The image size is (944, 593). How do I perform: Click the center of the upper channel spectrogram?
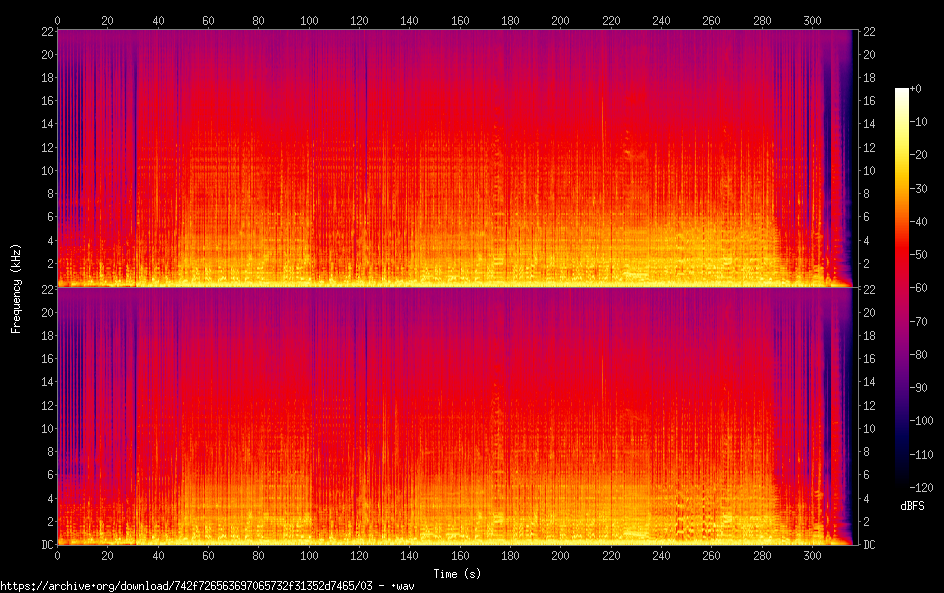[x=454, y=158]
